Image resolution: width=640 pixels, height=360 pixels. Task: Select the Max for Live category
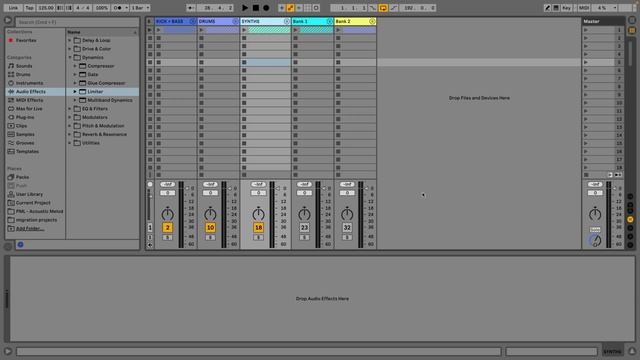pyautogui.click(x=29, y=109)
